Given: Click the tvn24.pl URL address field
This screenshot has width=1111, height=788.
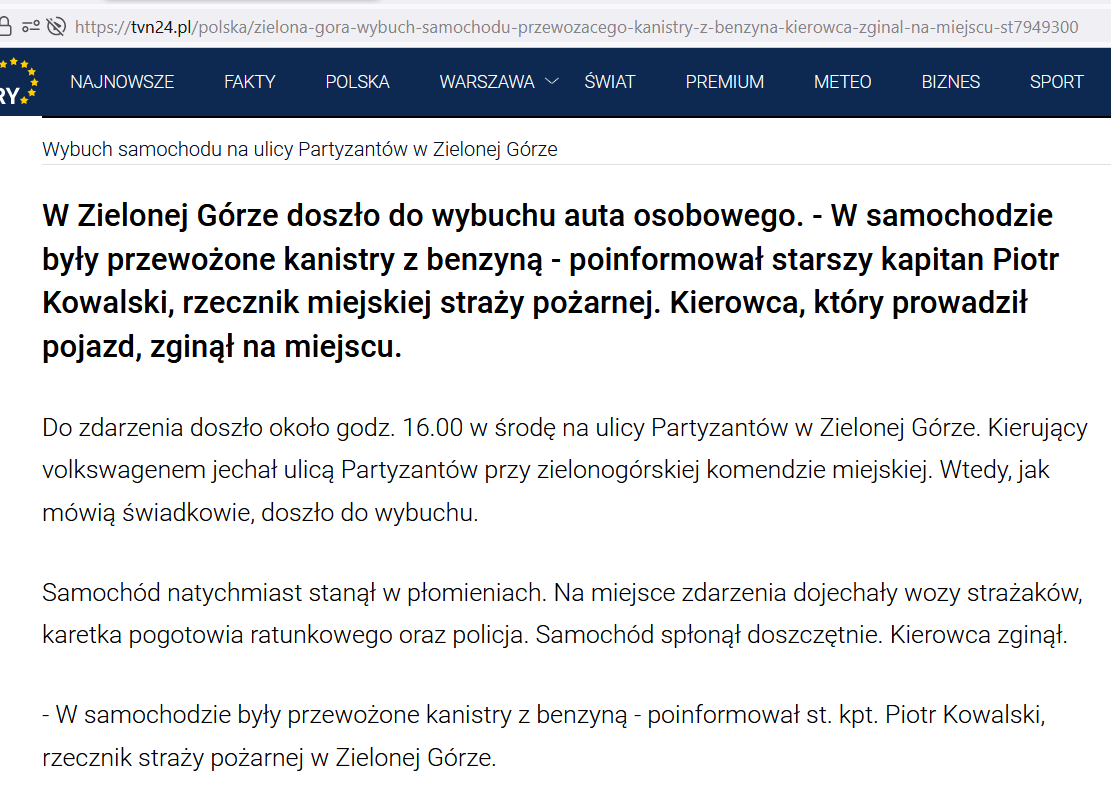Looking at the screenshot, I should tap(576, 27).
